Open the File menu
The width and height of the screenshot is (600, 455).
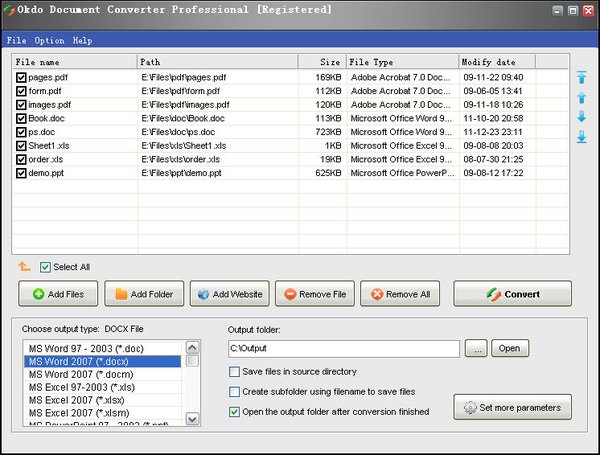[16, 41]
